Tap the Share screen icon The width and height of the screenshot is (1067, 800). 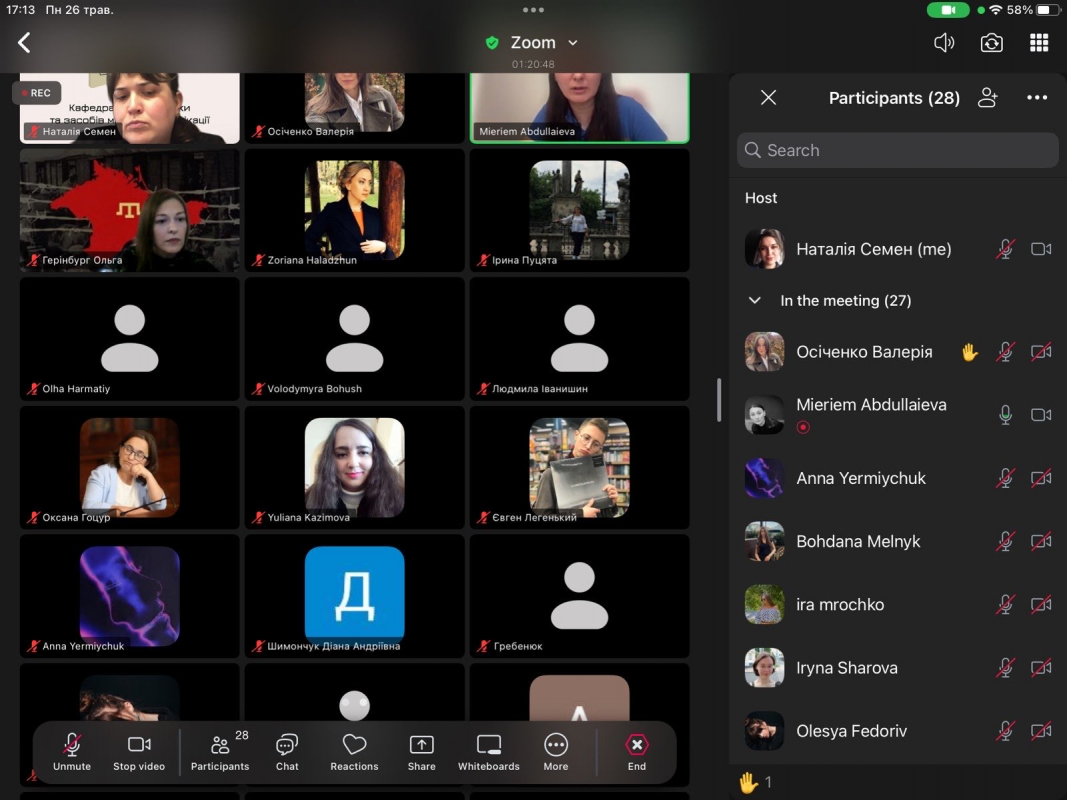[x=421, y=752]
